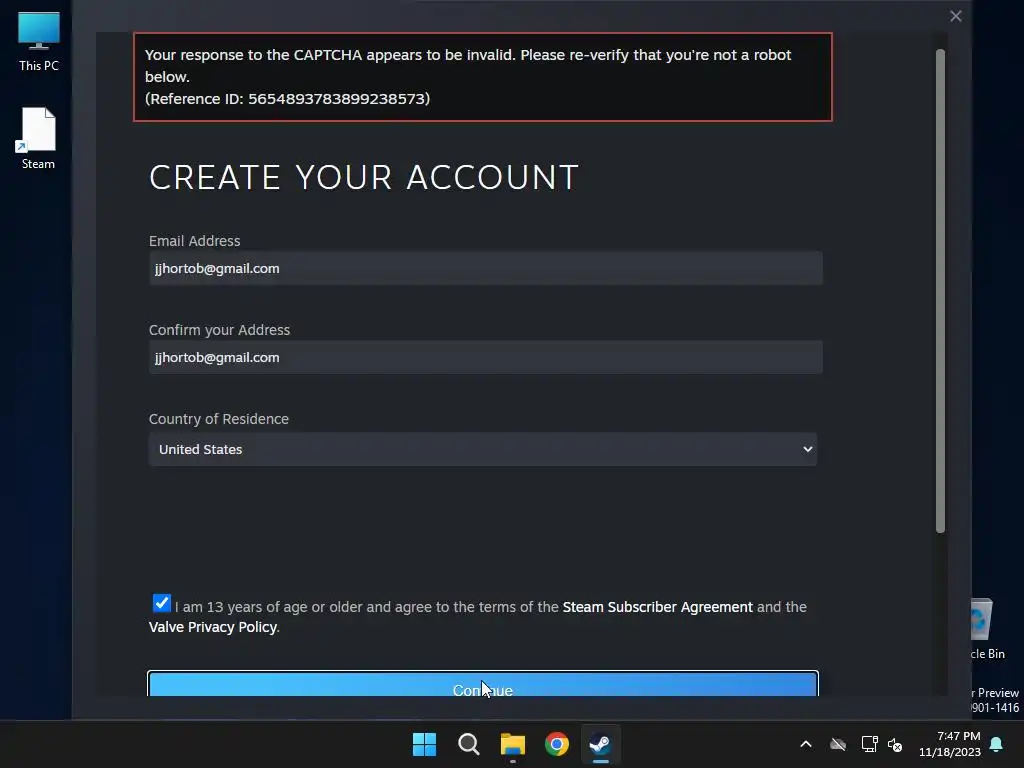Open the Country of Residence dropdown
This screenshot has height=768, width=1024.
click(x=483, y=449)
